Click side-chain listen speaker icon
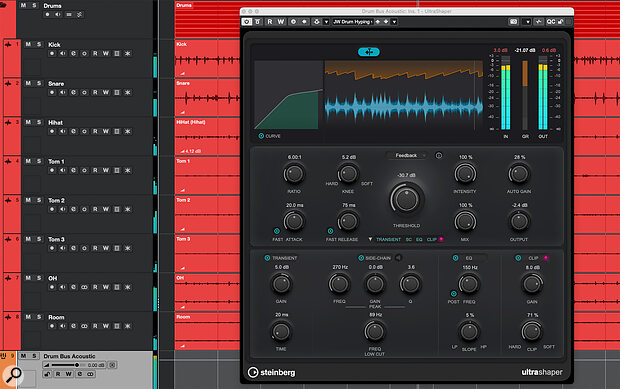This screenshot has height=389, width=620. (398, 258)
